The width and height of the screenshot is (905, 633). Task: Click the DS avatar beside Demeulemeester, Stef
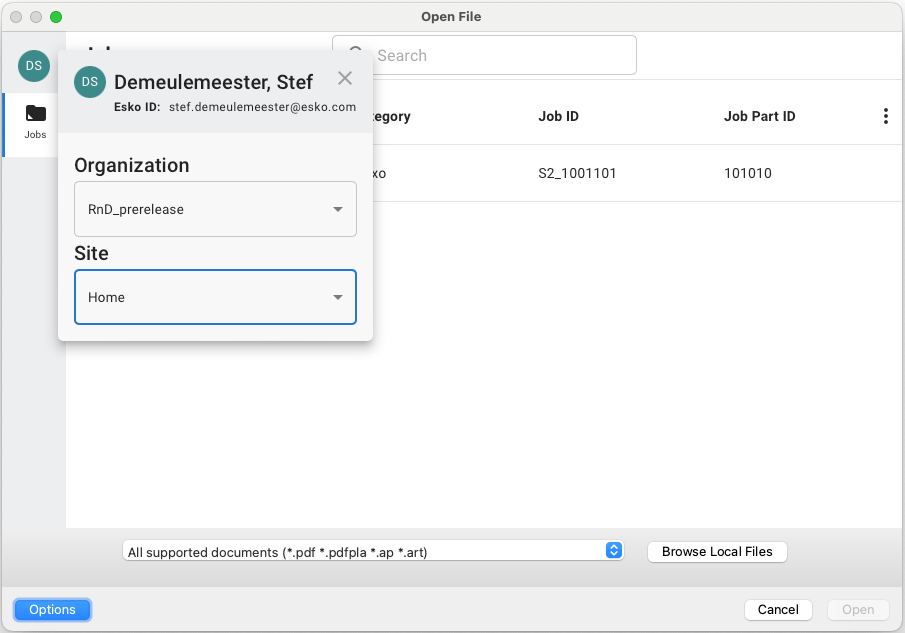[x=90, y=82]
